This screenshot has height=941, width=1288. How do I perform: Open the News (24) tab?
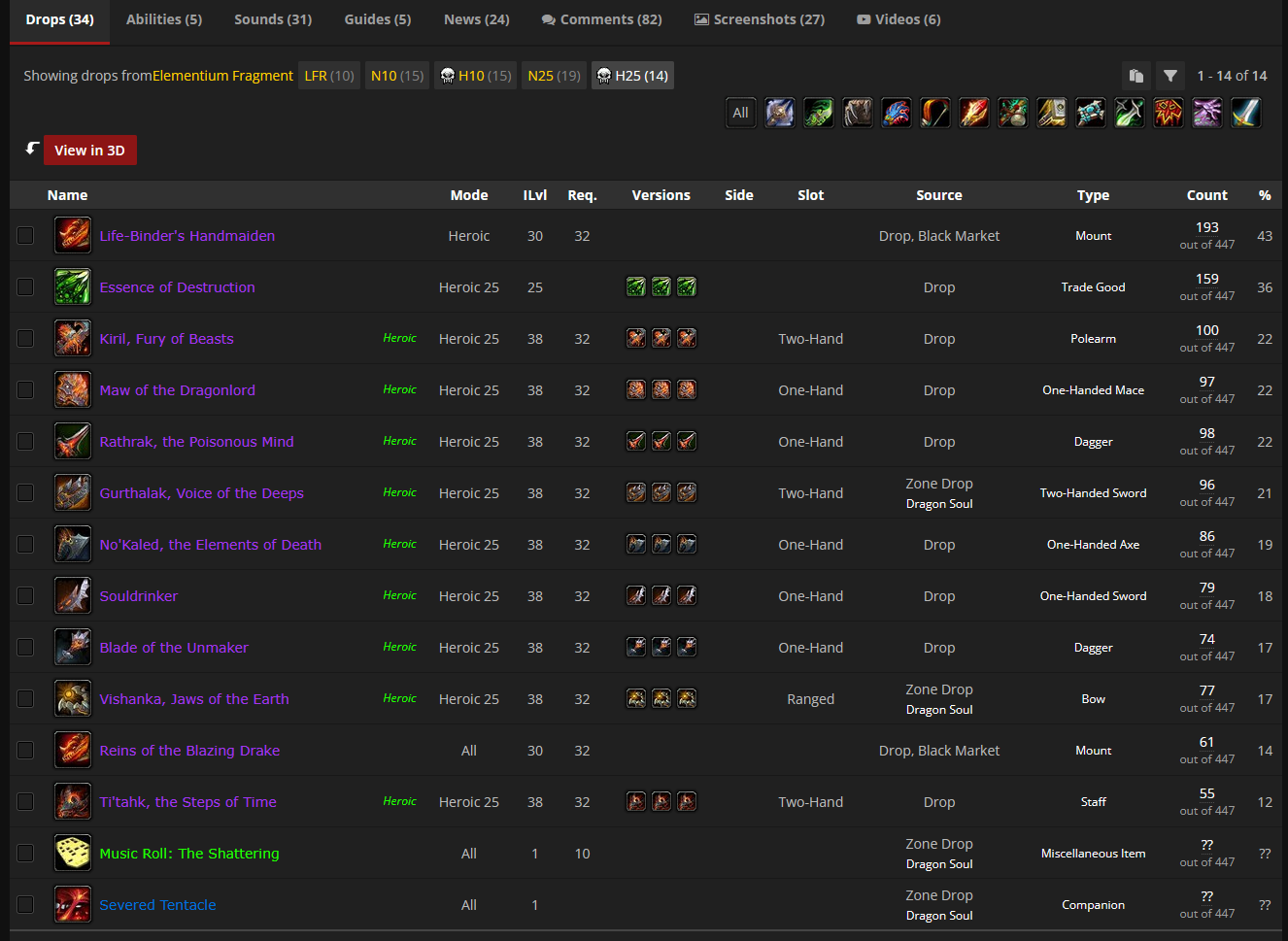click(x=477, y=19)
